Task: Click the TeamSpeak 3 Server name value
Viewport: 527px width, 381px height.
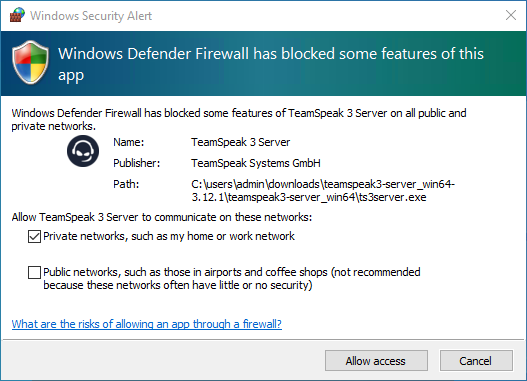Action: pyautogui.click(x=241, y=142)
